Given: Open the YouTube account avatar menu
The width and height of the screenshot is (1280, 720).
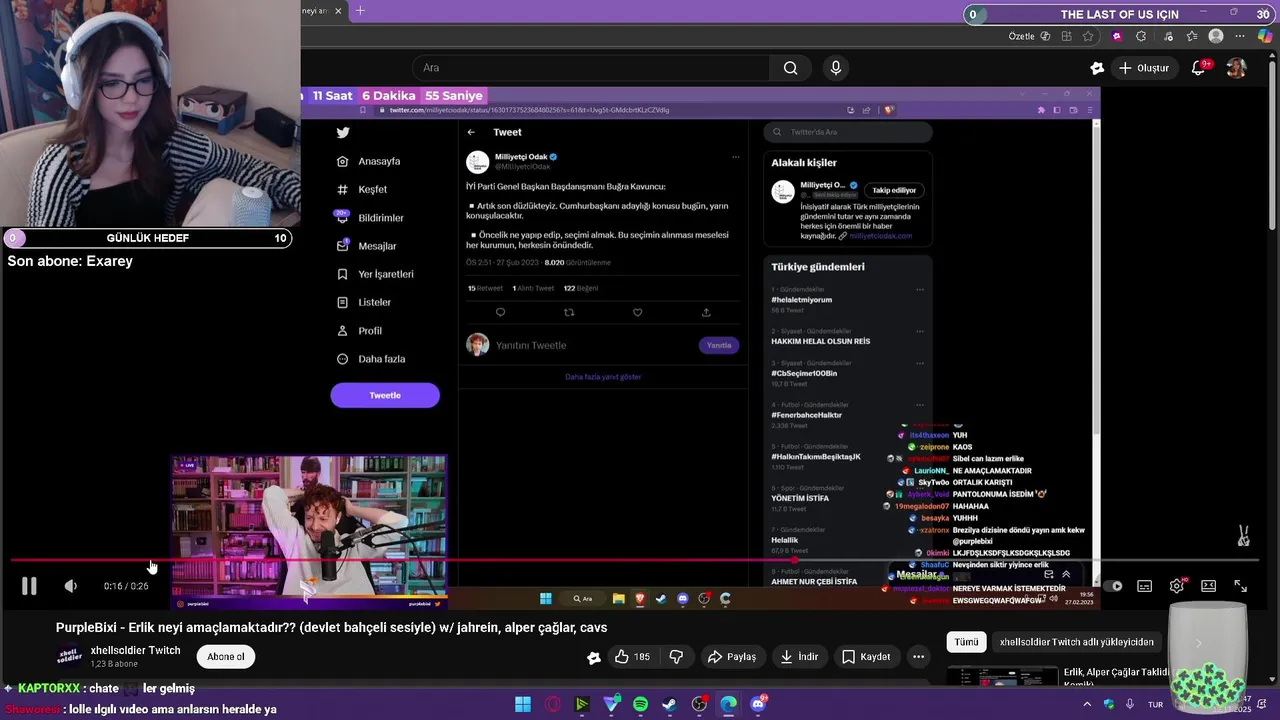Looking at the screenshot, I should coord(1237,68).
